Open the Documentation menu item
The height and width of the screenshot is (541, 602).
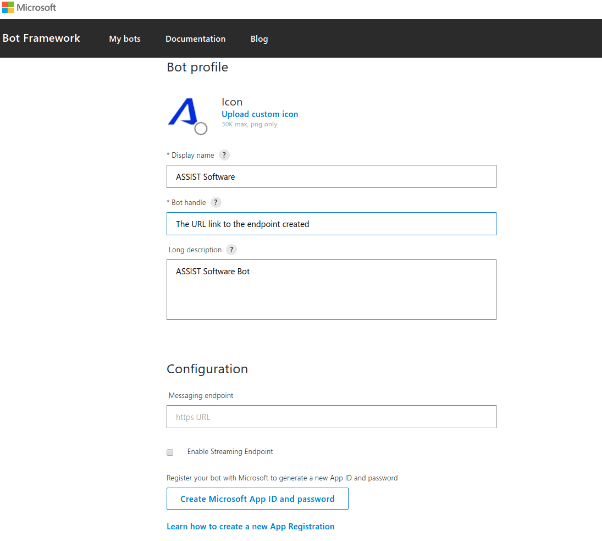tap(195, 39)
